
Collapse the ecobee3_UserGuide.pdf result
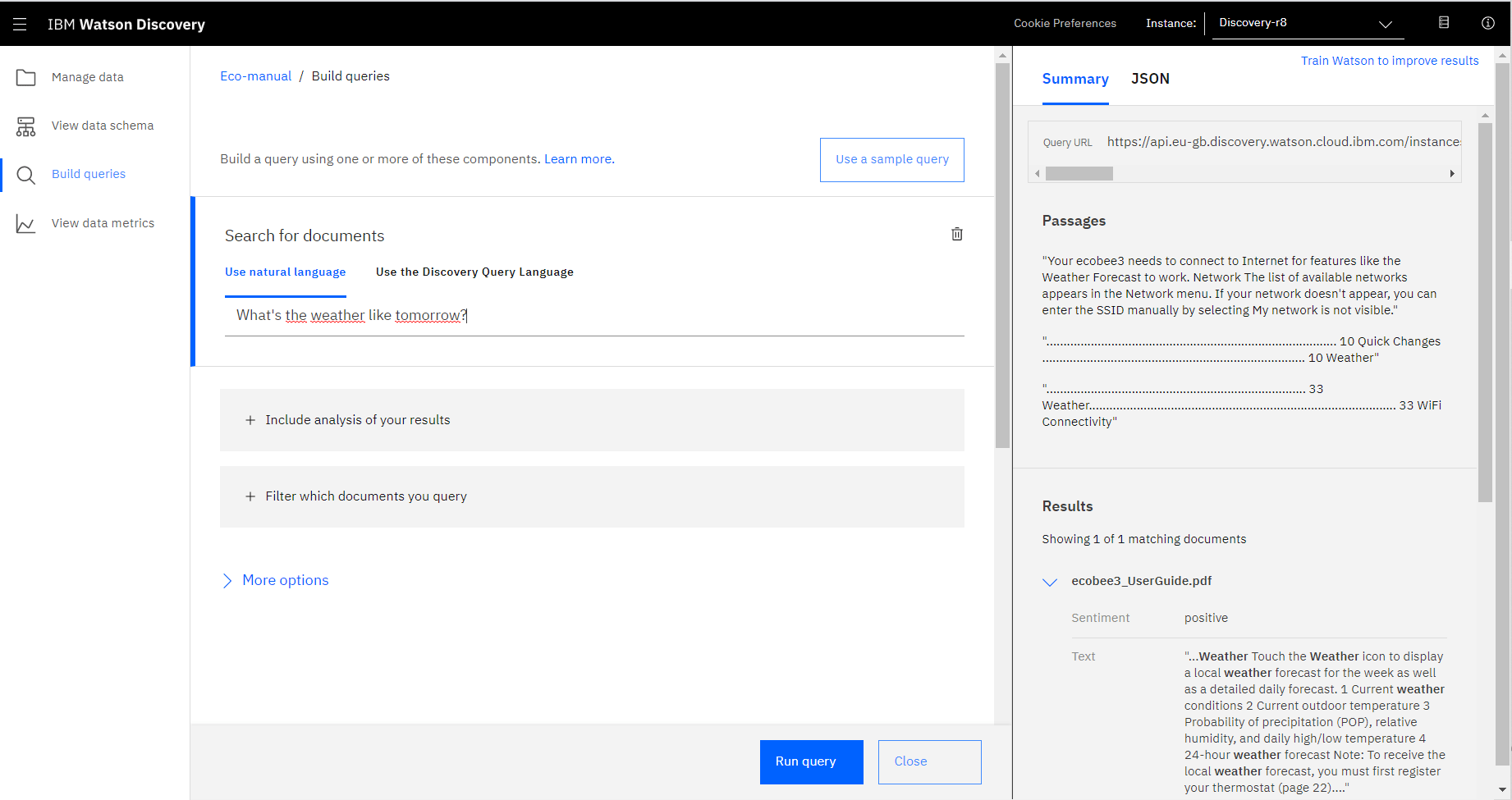tap(1050, 581)
